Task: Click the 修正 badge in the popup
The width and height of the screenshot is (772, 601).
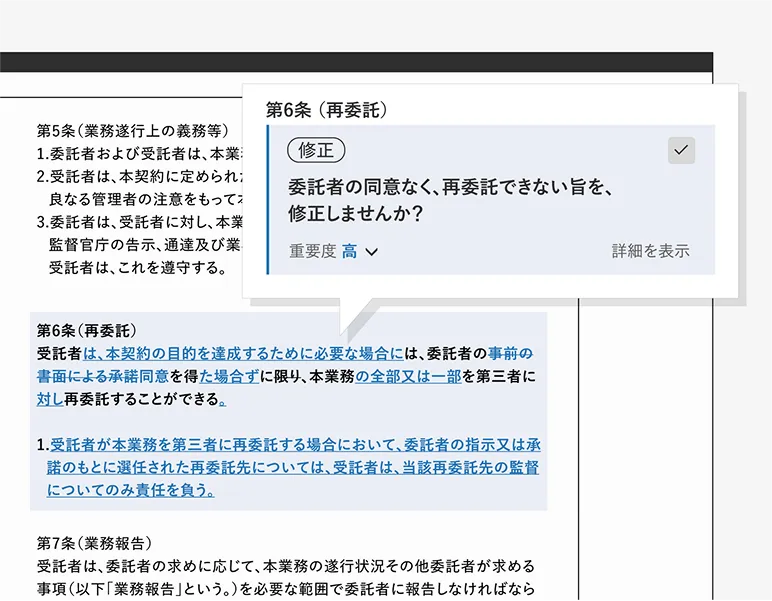Action: (x=316, y=150)
